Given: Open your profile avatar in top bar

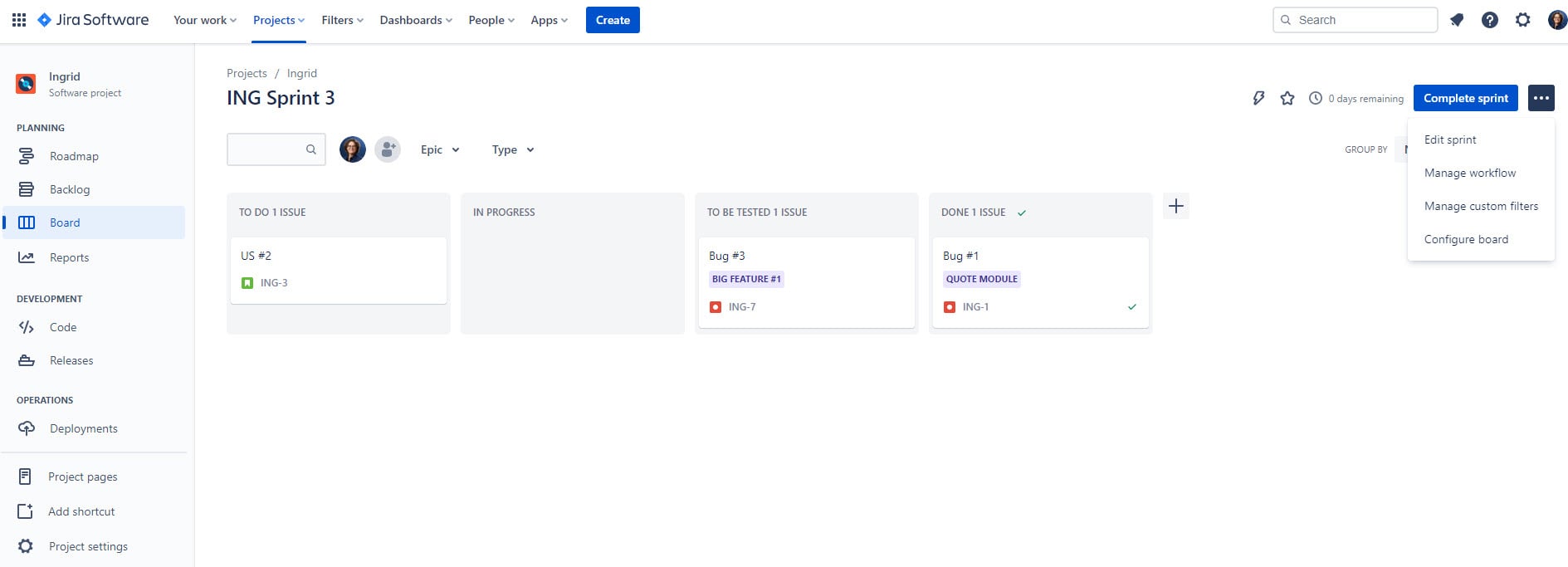Looking at the screenshot, I should 1557,20.
